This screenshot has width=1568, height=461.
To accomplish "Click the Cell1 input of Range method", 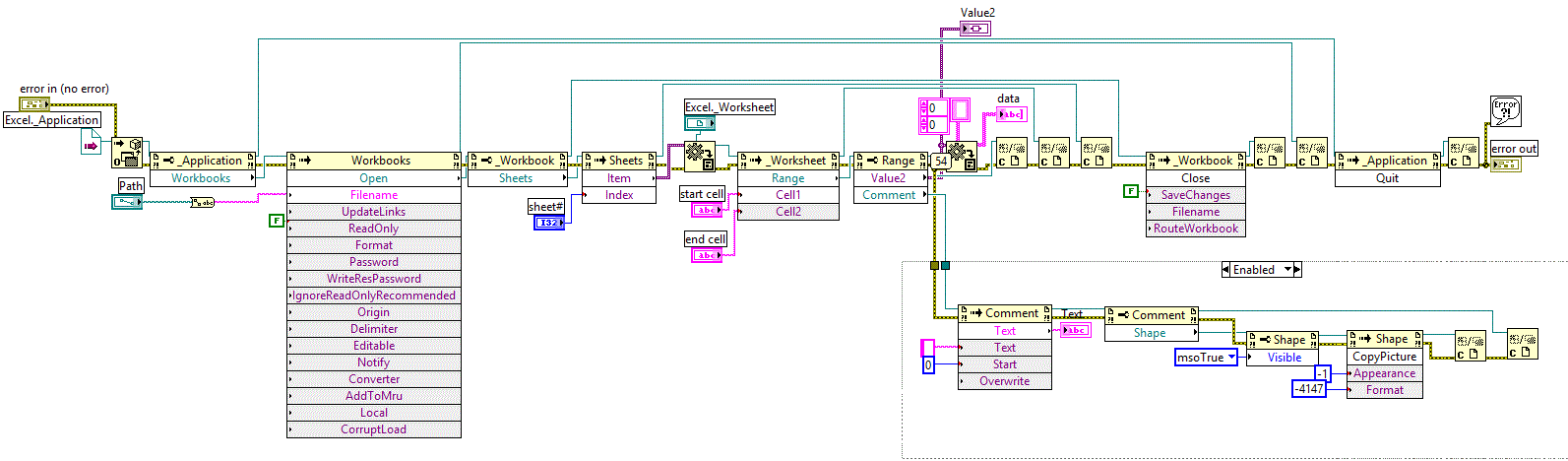I will [x=788, y=195].
